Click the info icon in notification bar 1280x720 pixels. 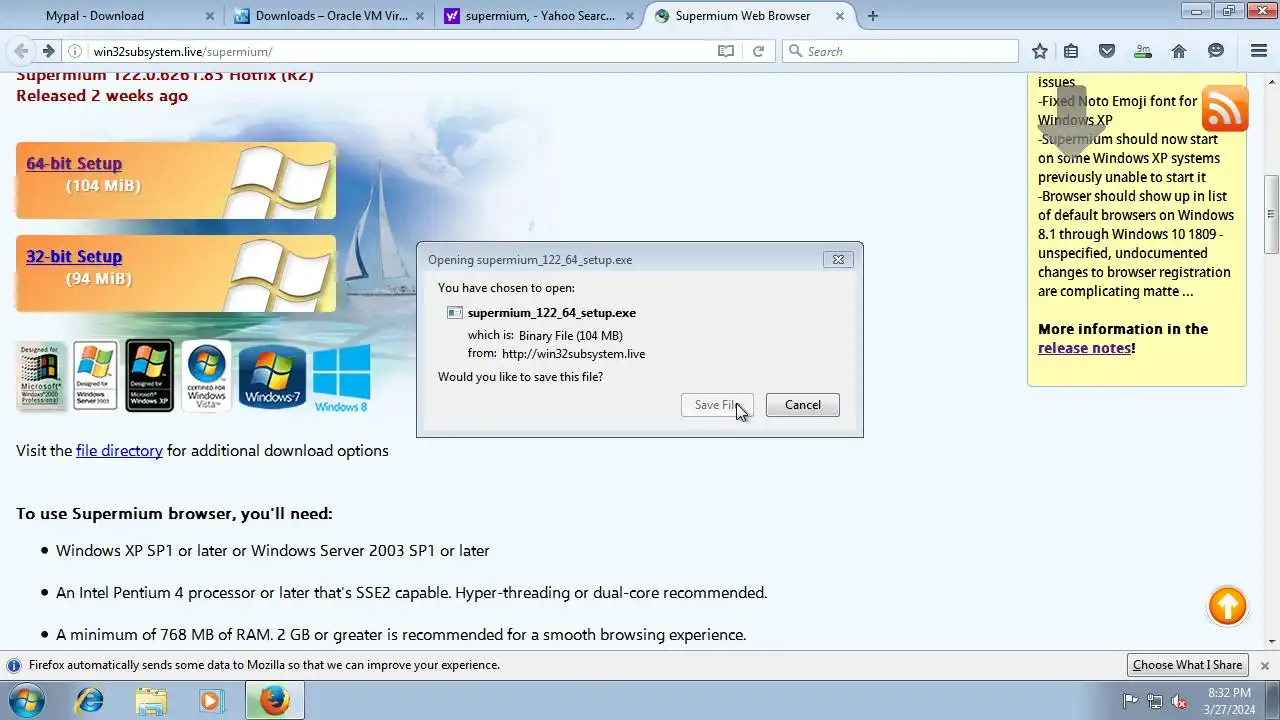pyautogui.click(x=14, y=665)
